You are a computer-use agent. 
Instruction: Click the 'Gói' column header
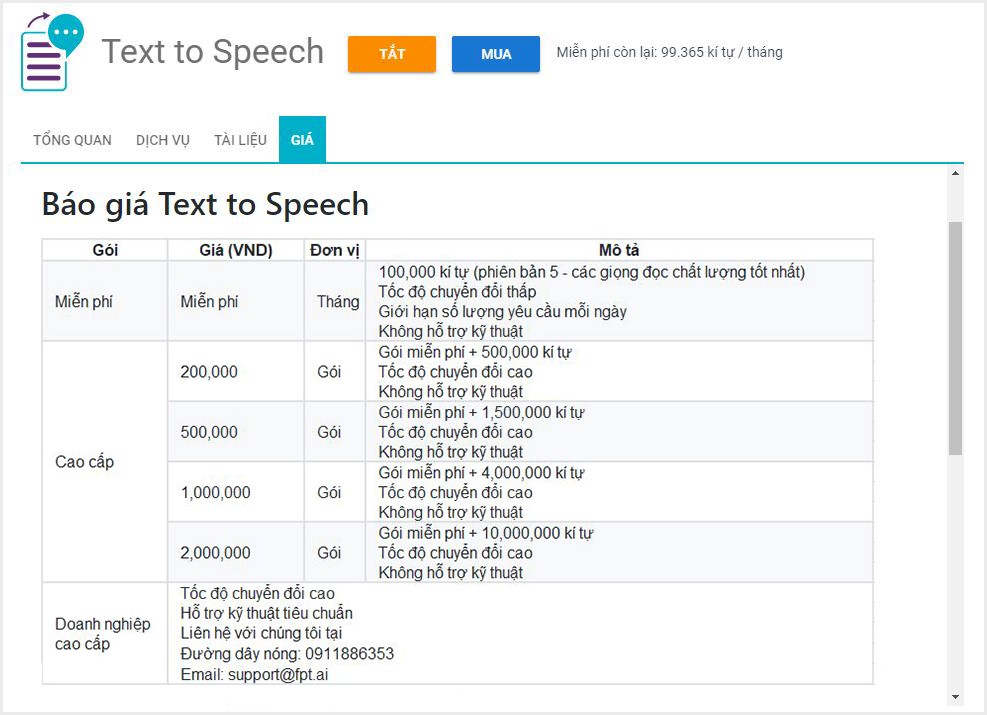(x=105, y=250)
